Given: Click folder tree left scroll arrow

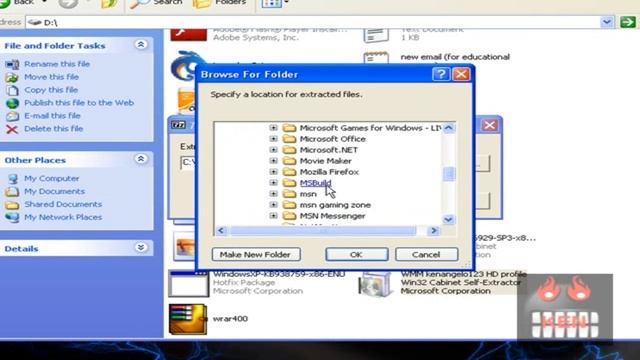Looking at the screenshot, I should click(x=221, y=231).
